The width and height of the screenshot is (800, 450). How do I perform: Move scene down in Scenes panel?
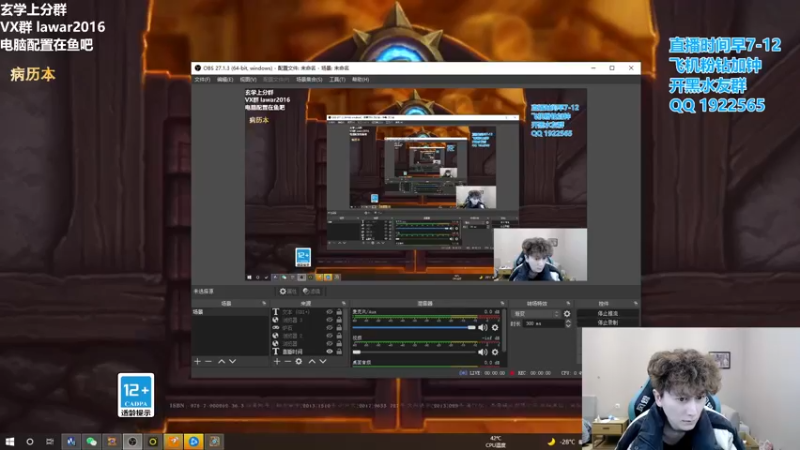pos(233,361)
